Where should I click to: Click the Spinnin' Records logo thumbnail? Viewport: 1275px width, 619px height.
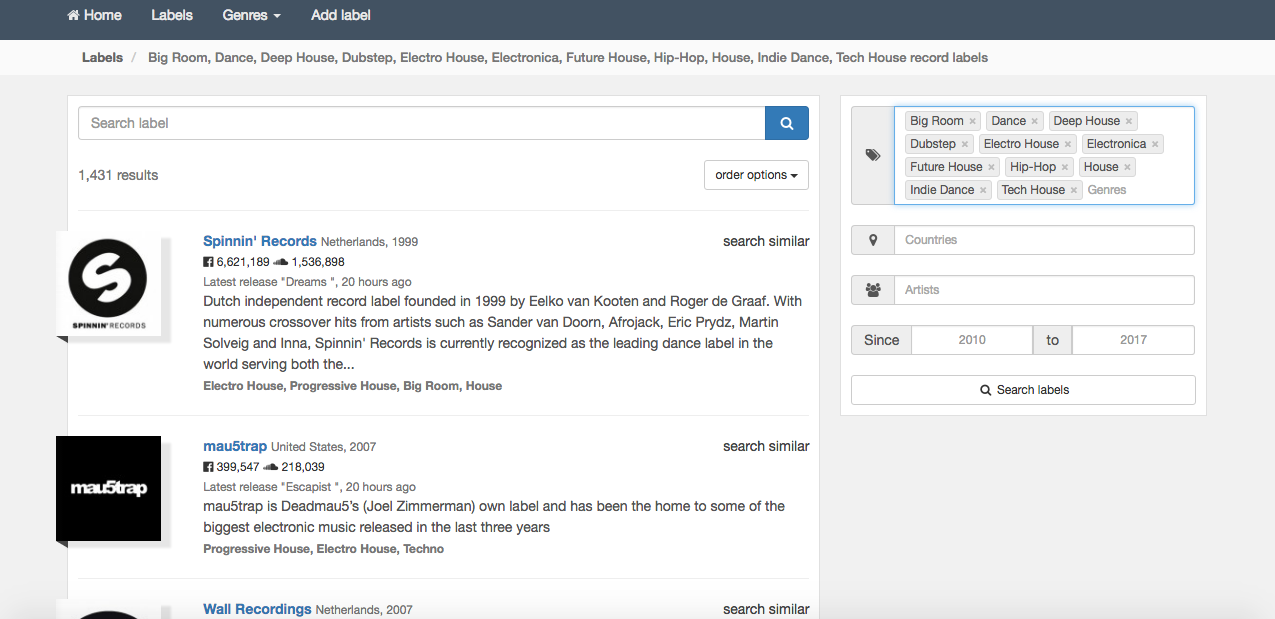109,284
